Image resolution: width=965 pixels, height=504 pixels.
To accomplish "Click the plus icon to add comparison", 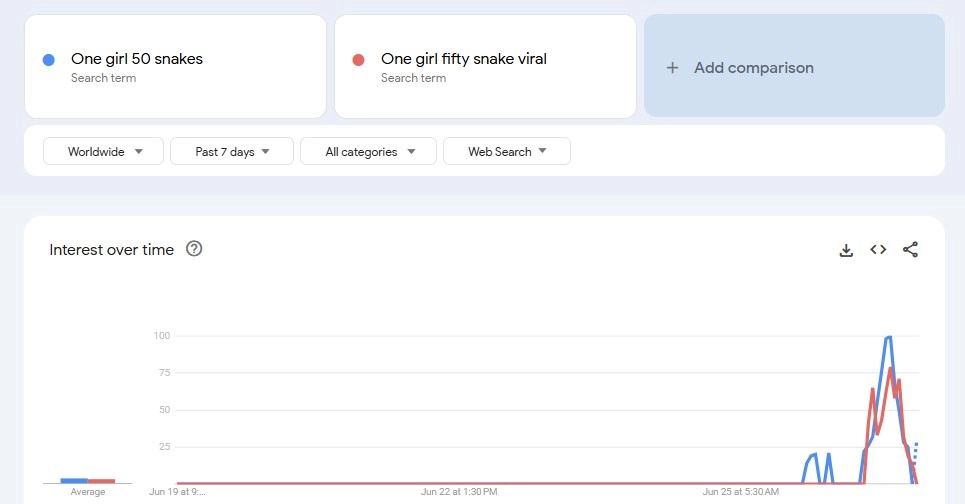I will [673, 68].
